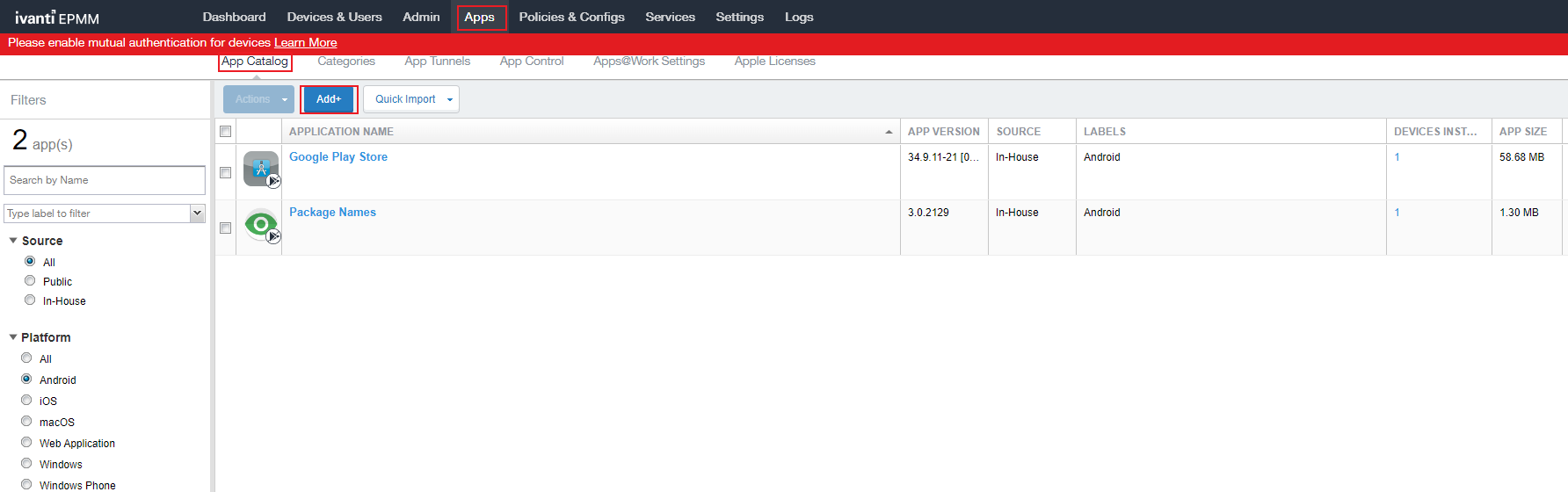Switch to the Categories tab

[346, 61]
